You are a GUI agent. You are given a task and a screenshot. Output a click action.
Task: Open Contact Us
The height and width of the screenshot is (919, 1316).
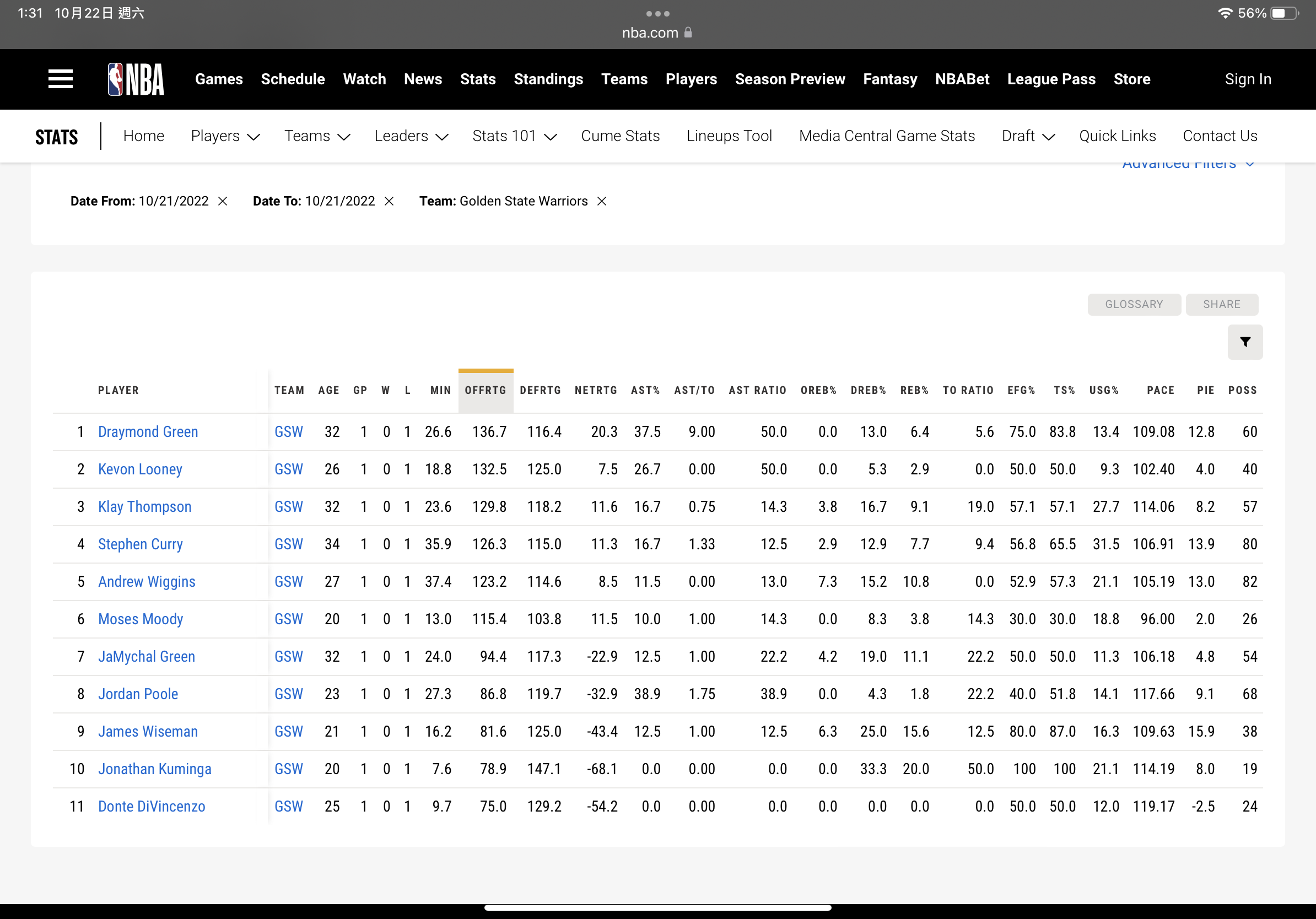pyautogui.click(x=1220, y=136)
